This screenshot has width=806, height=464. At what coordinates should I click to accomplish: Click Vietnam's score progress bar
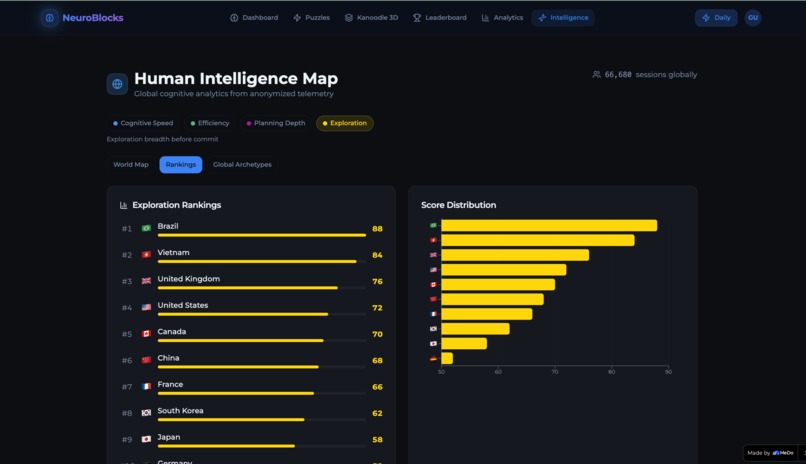[x=262, y=262]
